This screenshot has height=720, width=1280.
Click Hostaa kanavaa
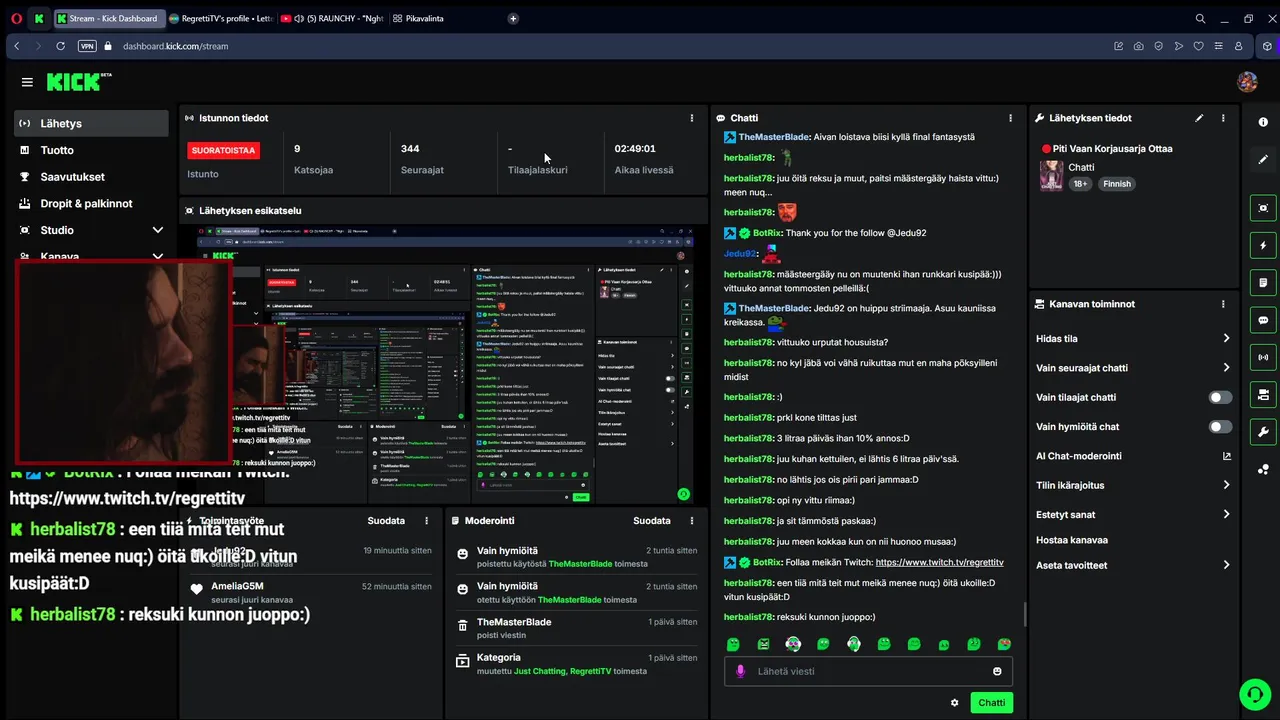(x=1072, y=540)
